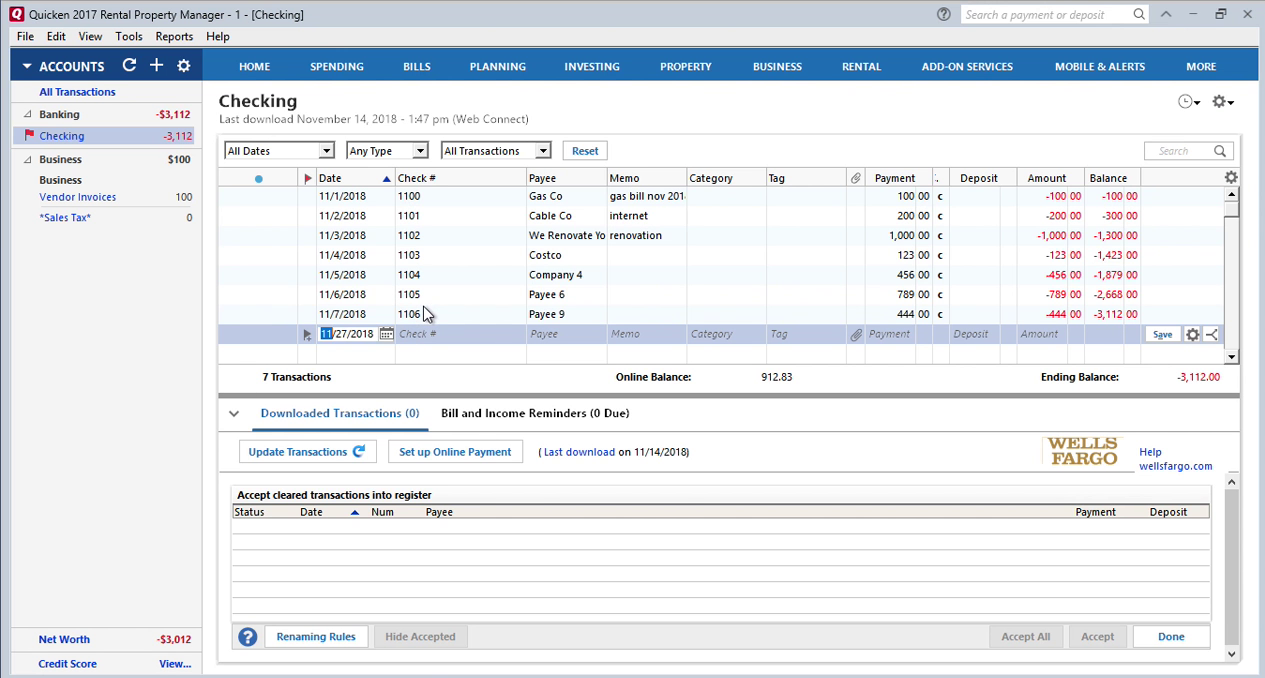1265x678 pixels.
Task: Select All Transactions in sidebar
Action: click(77, 92)
